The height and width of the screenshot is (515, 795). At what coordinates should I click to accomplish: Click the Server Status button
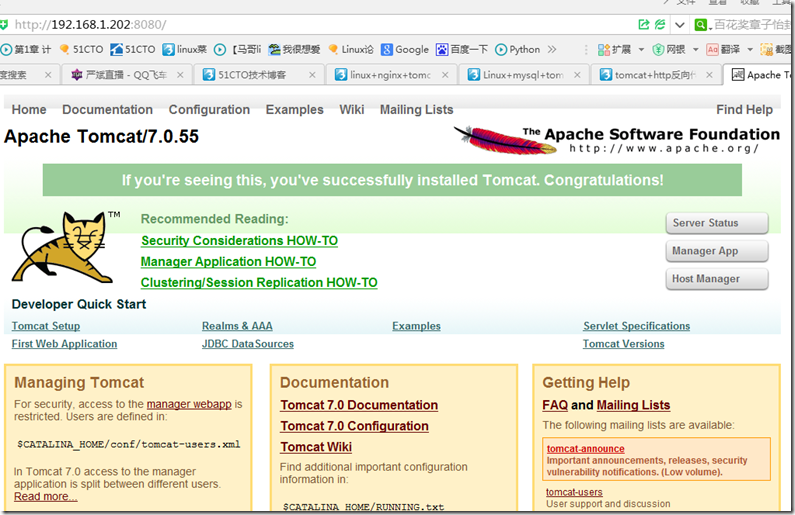tap(717, 223)
